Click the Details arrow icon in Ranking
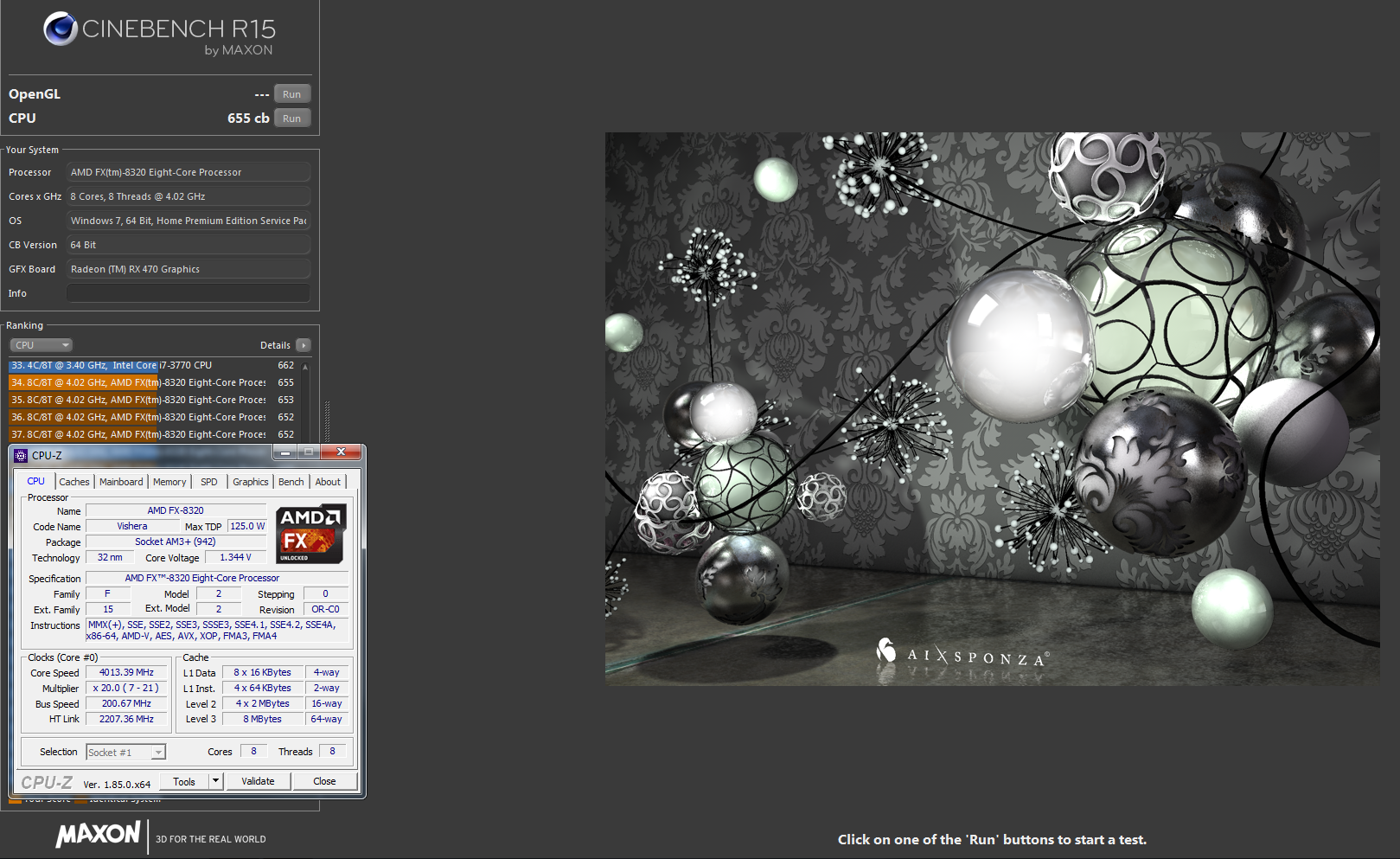Screen dimensions: 1400x859 tap(304, 345)
